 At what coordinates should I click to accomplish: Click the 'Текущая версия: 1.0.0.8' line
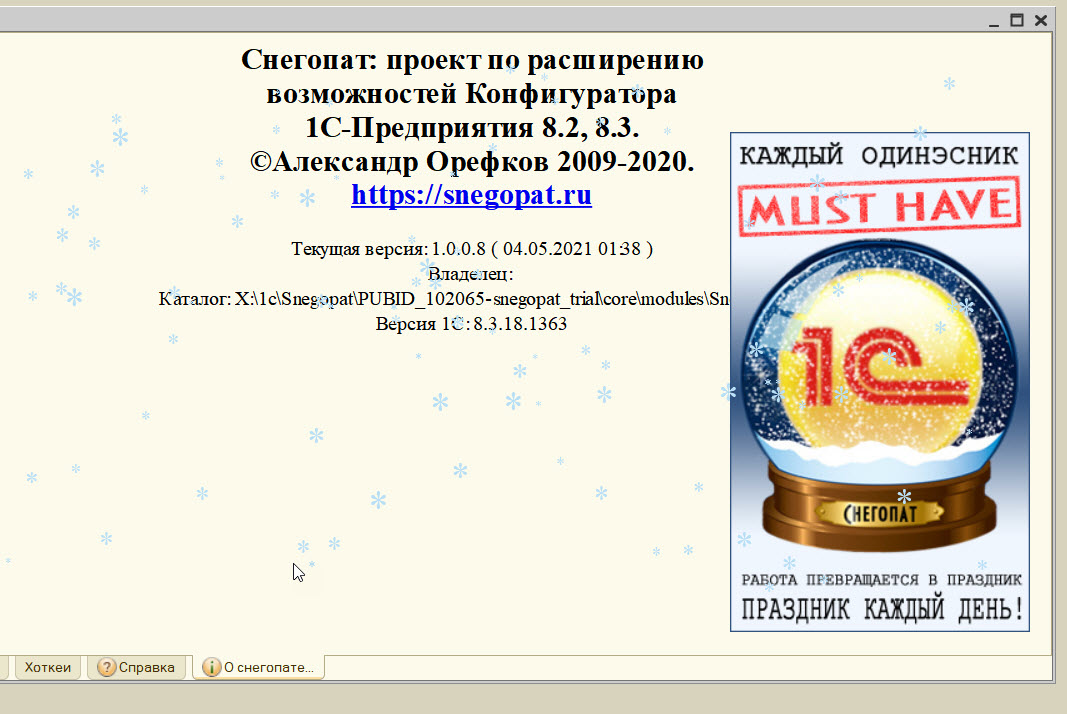(x=472, y=249)
